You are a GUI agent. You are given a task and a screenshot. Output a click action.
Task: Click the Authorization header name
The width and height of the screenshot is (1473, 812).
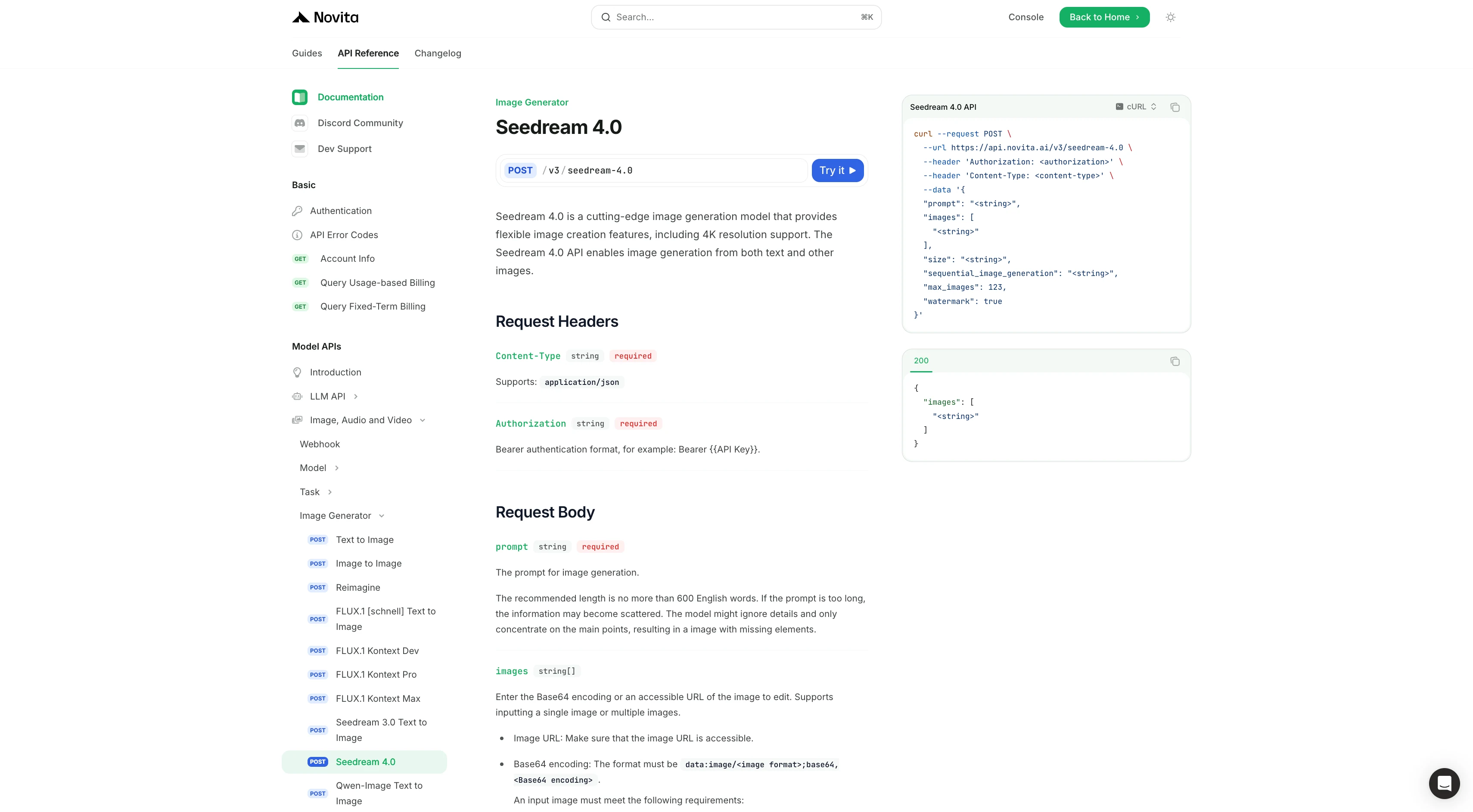point(530,423)
